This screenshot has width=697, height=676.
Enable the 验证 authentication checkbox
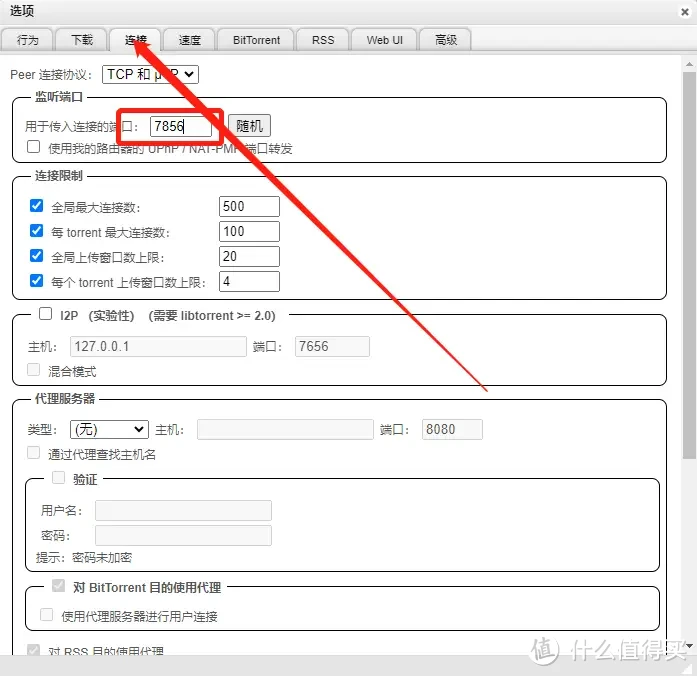[x=58, y=478]
